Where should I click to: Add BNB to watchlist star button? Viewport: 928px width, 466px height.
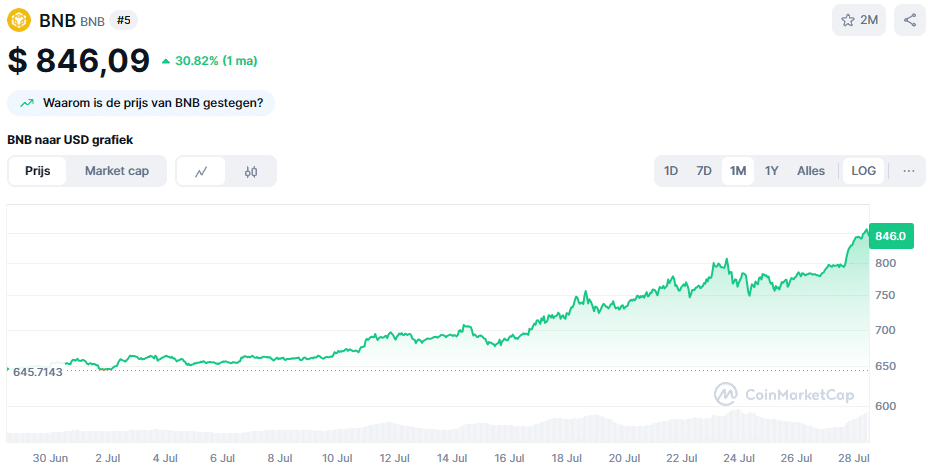859,20
